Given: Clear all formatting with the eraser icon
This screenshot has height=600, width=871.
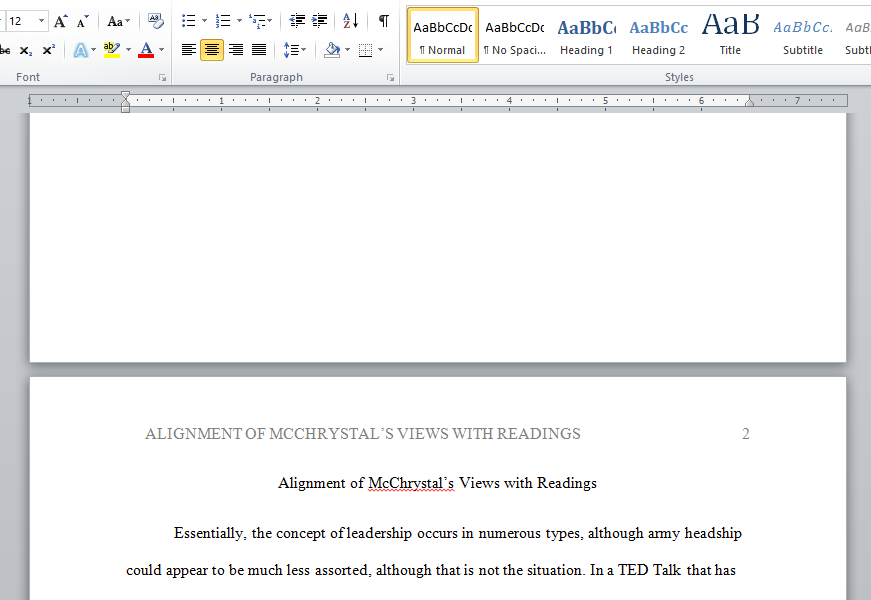Looking at the screenshot, I should coord(156,22).
